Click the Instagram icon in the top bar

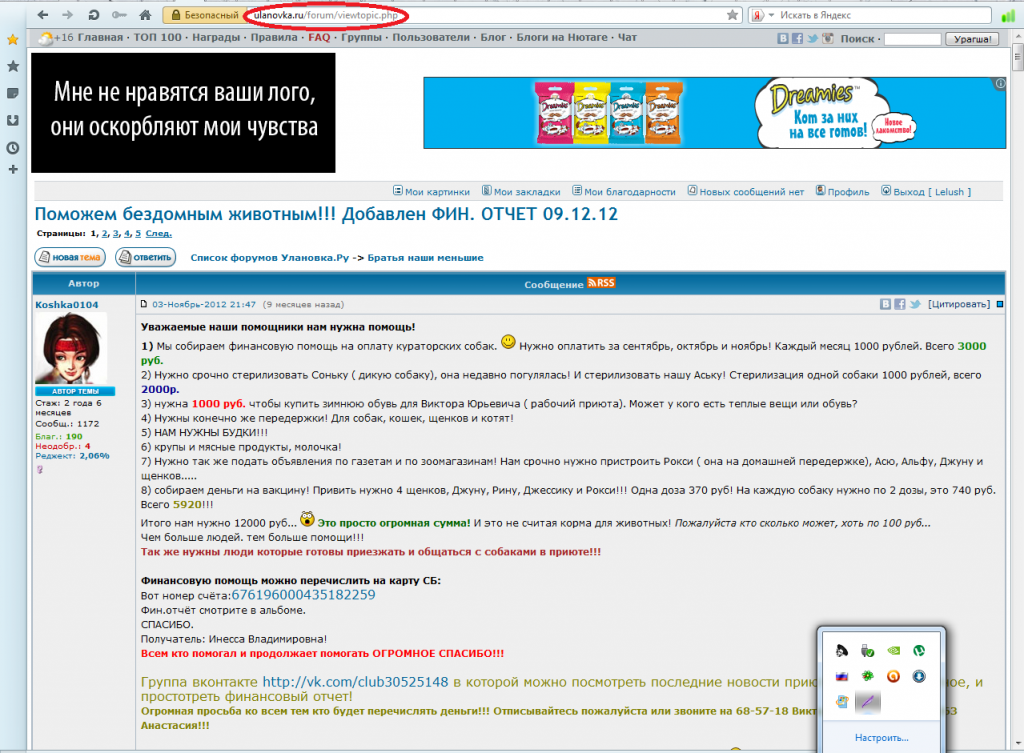pos(827,39)
